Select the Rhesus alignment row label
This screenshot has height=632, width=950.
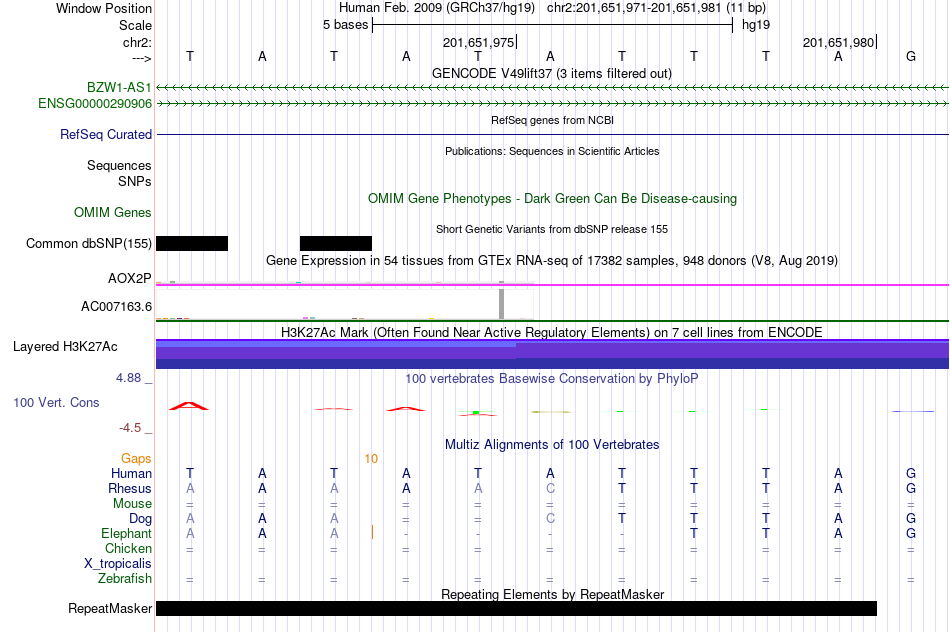coord(130,488)
